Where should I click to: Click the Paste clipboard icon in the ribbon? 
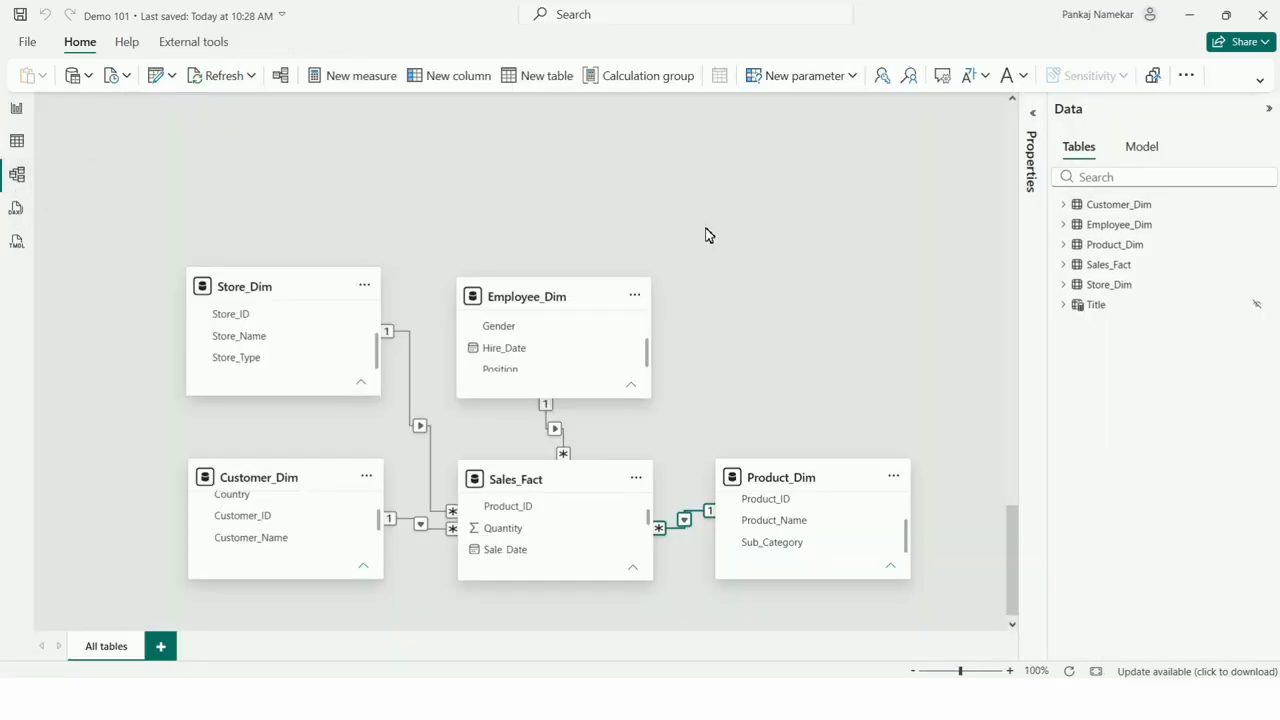27,76
